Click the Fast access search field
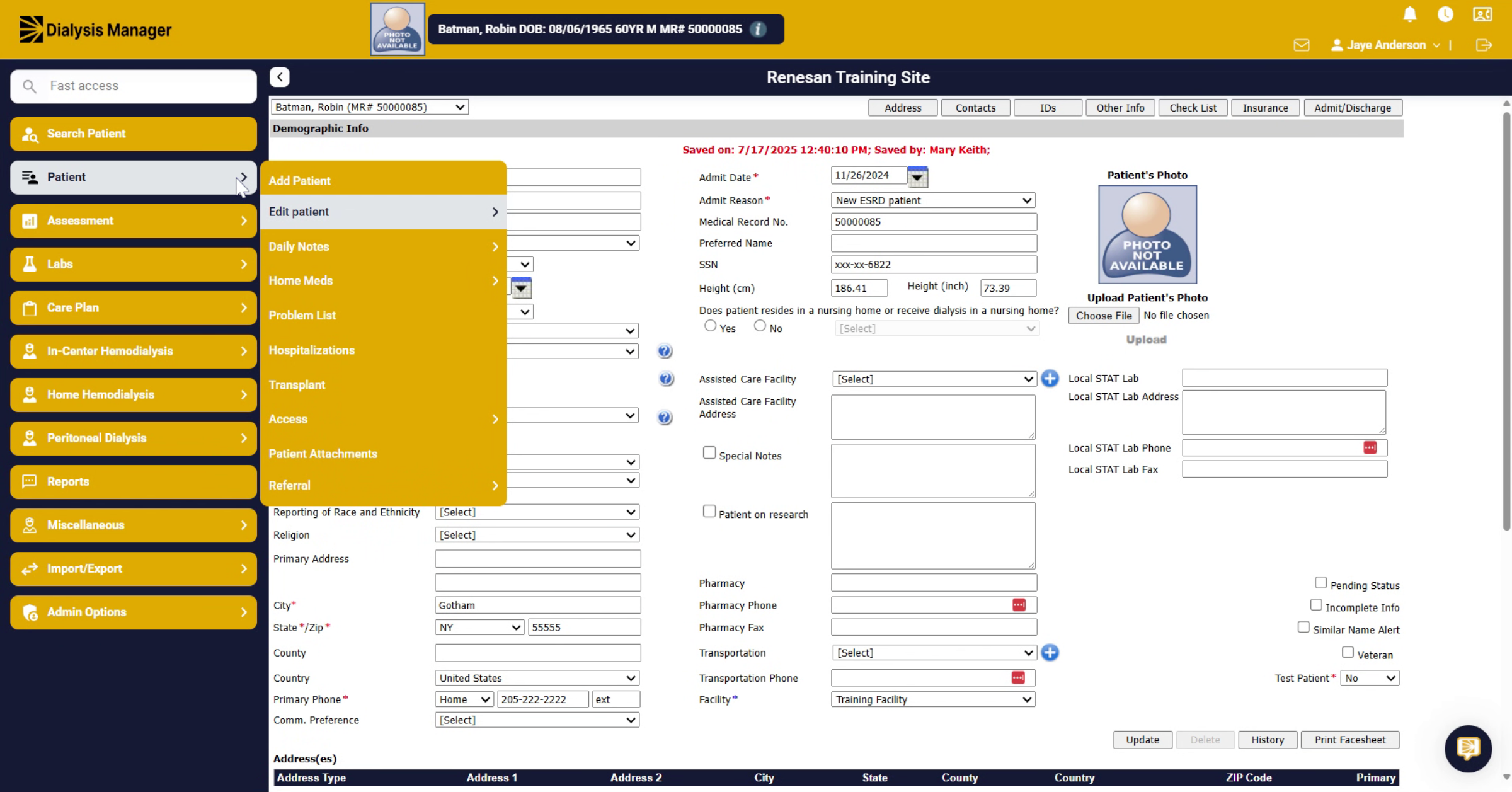The image size is (1512, 792). point(134,86)
